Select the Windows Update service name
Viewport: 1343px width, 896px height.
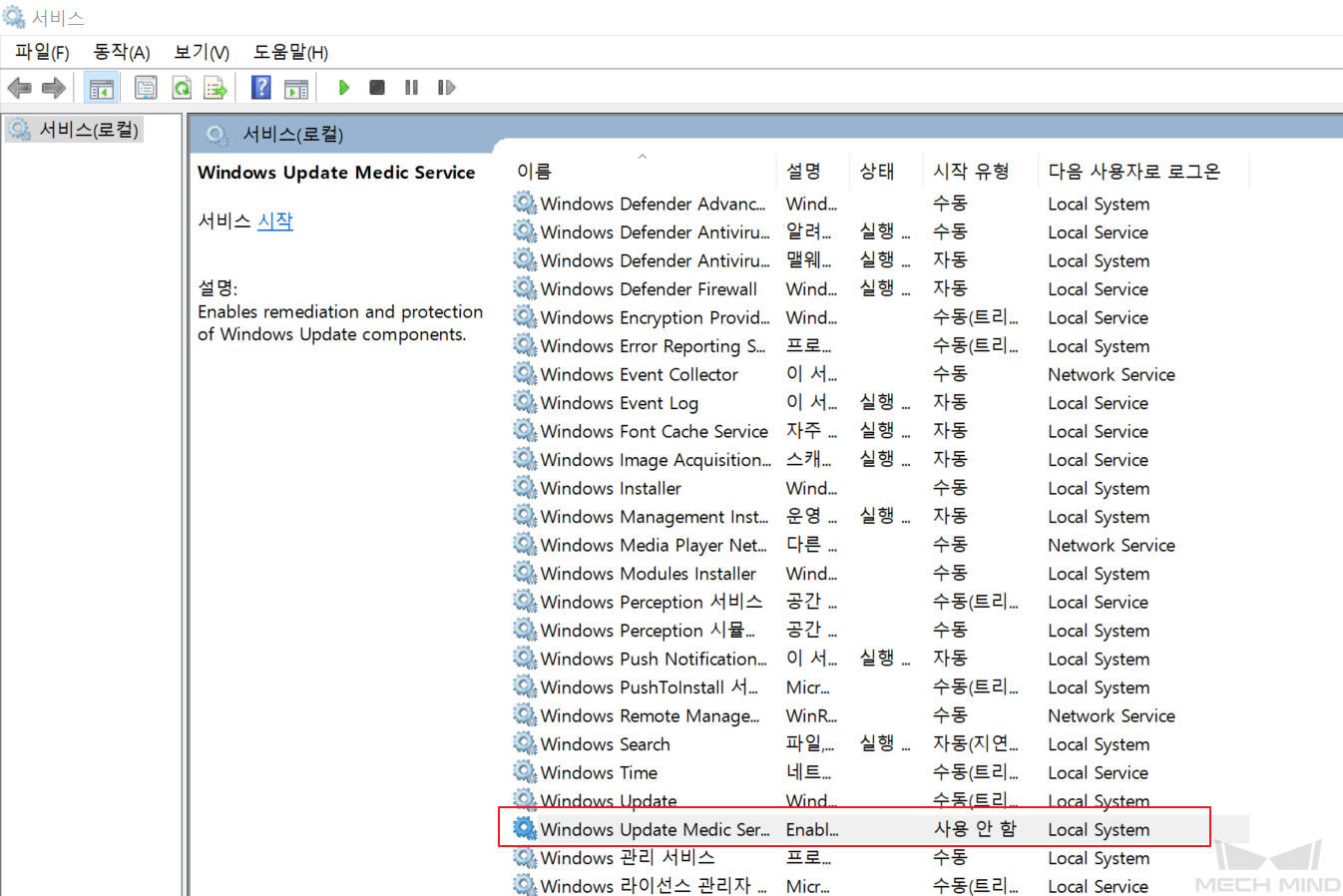(x=609, y=800)
